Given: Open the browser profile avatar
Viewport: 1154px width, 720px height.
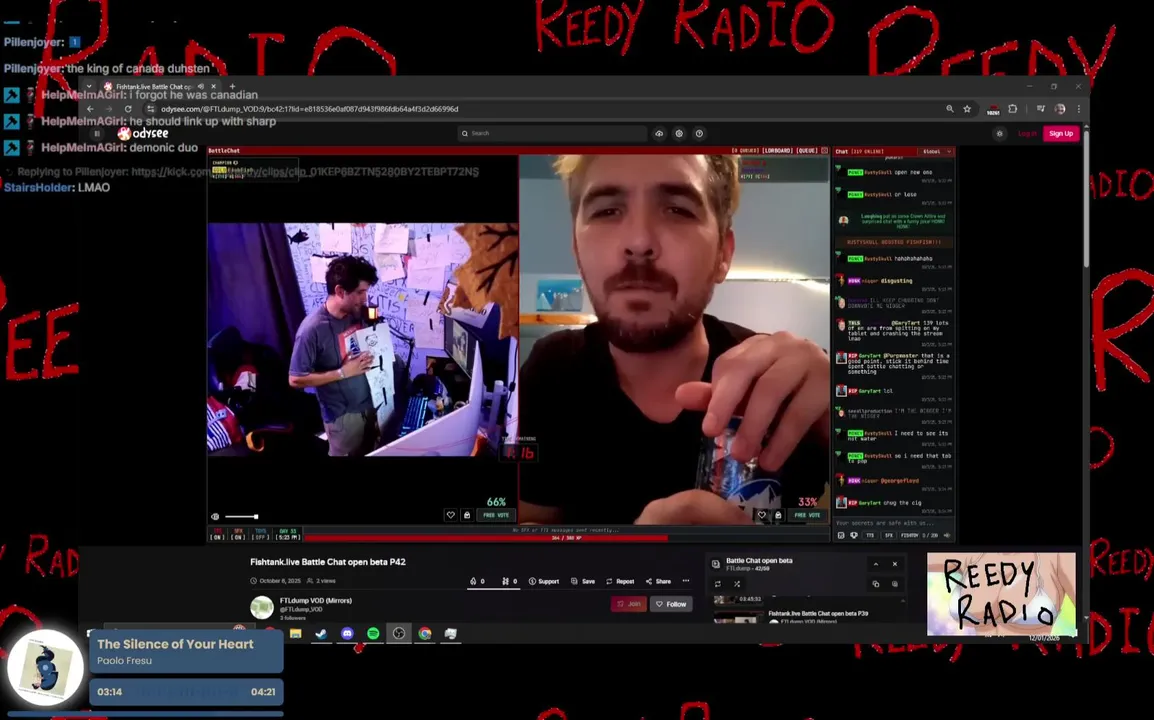Looking at the screenshot, I should coord(1060,109).
